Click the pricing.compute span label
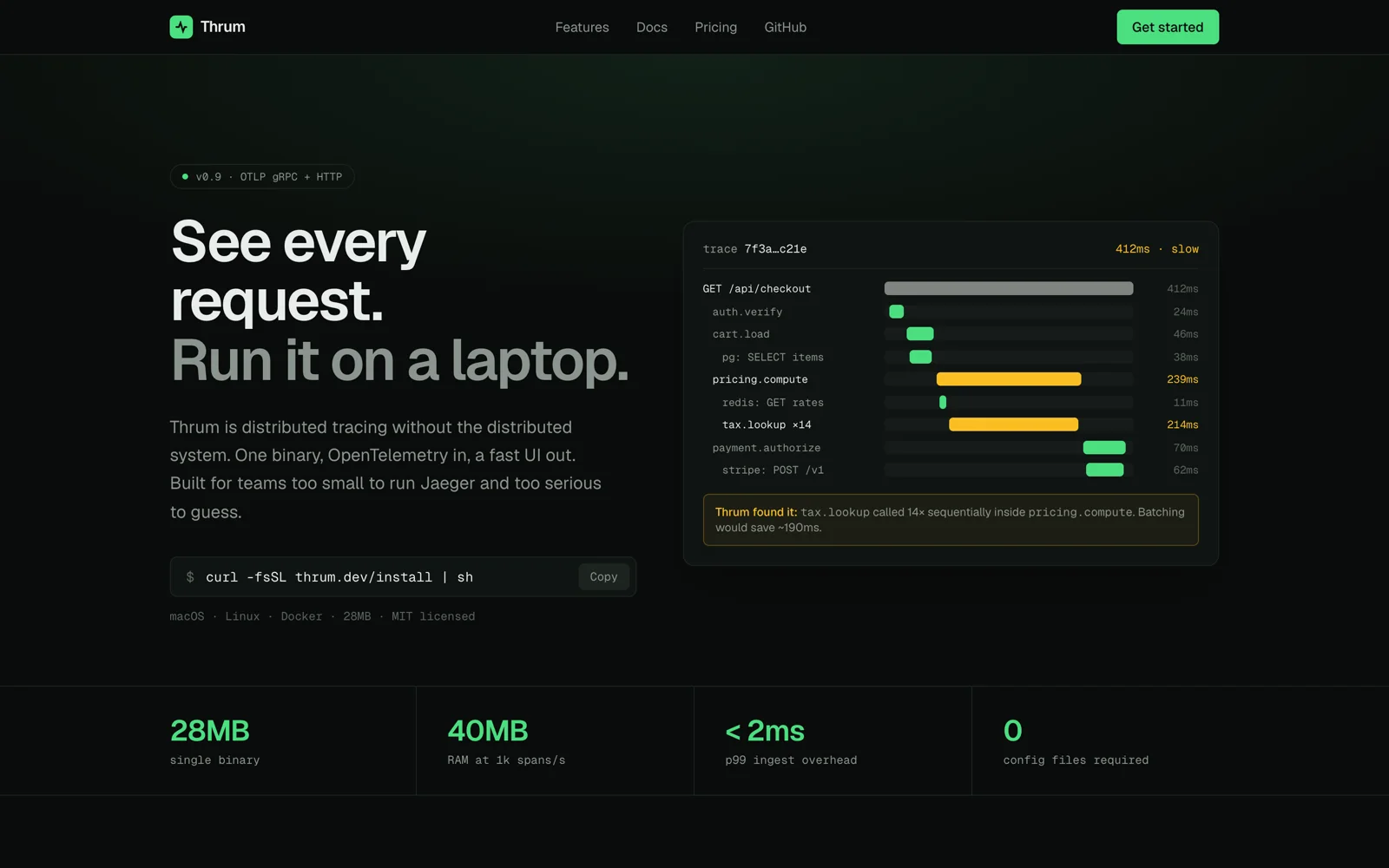The height and width of the screenshot is (868, 1389). click(x=760, y=379)
